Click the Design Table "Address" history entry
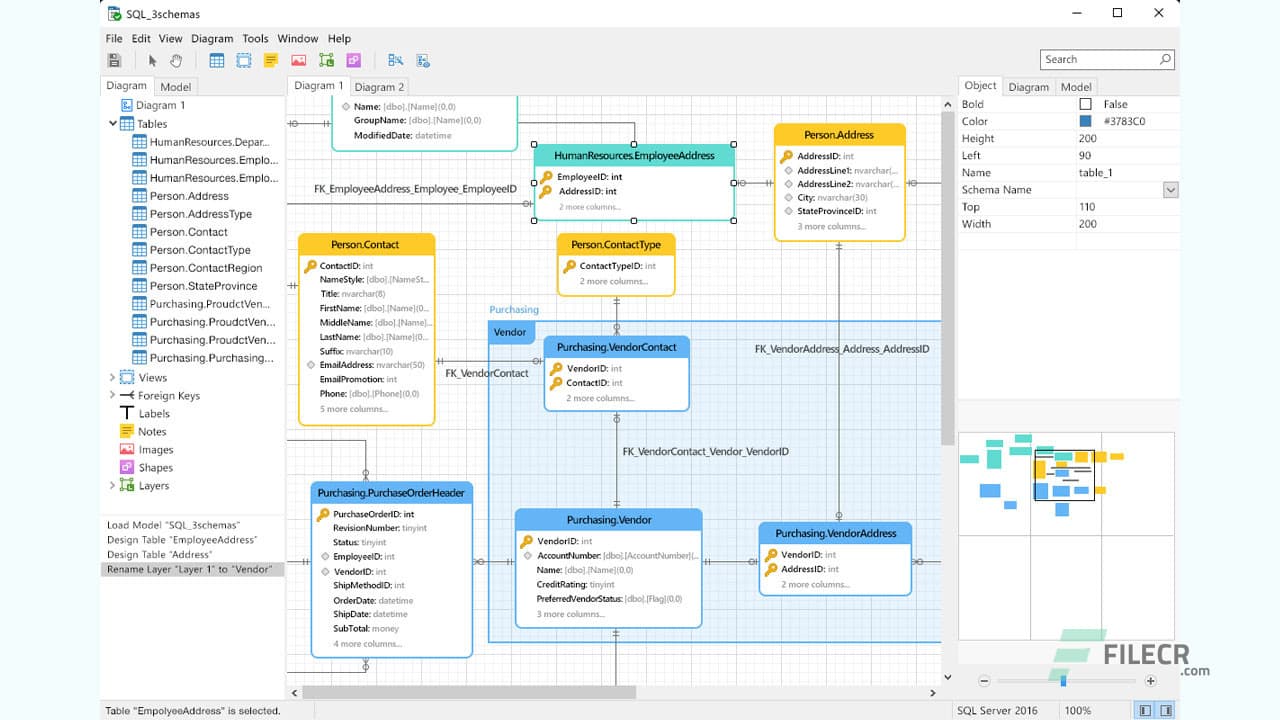 159,554
